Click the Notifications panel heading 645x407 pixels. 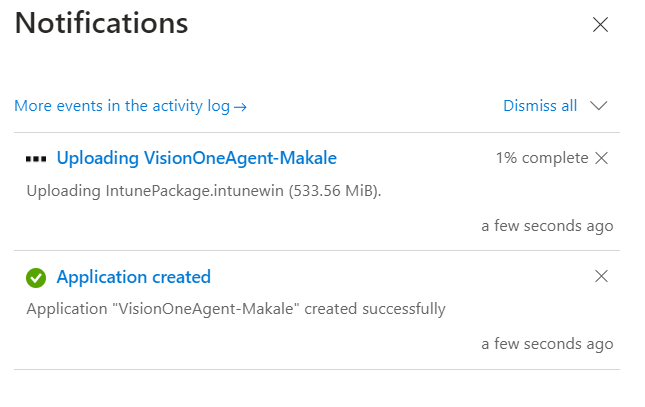point(101,23)
